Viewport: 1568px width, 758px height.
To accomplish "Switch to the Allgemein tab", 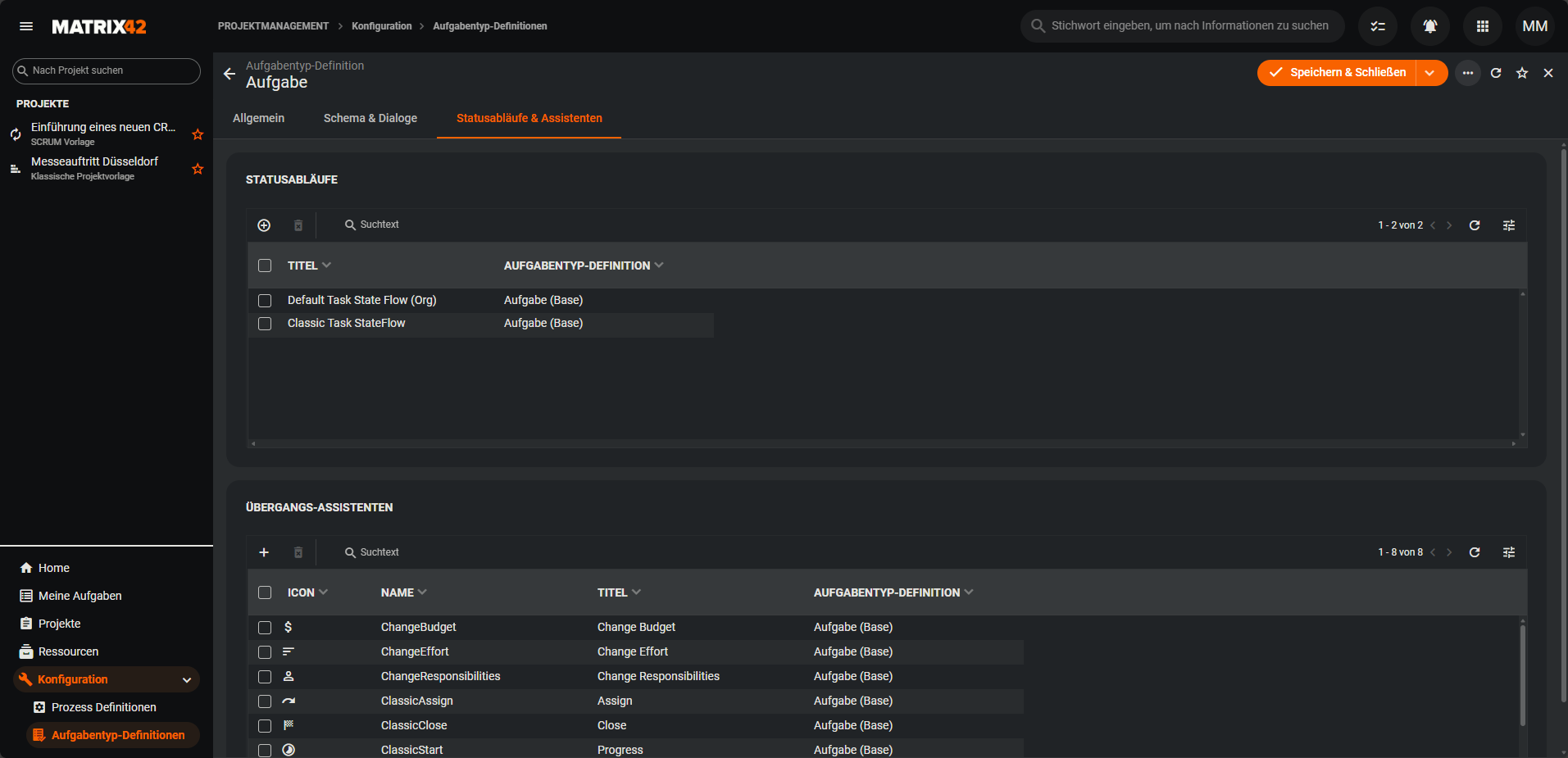I will [x=258, y=118].
